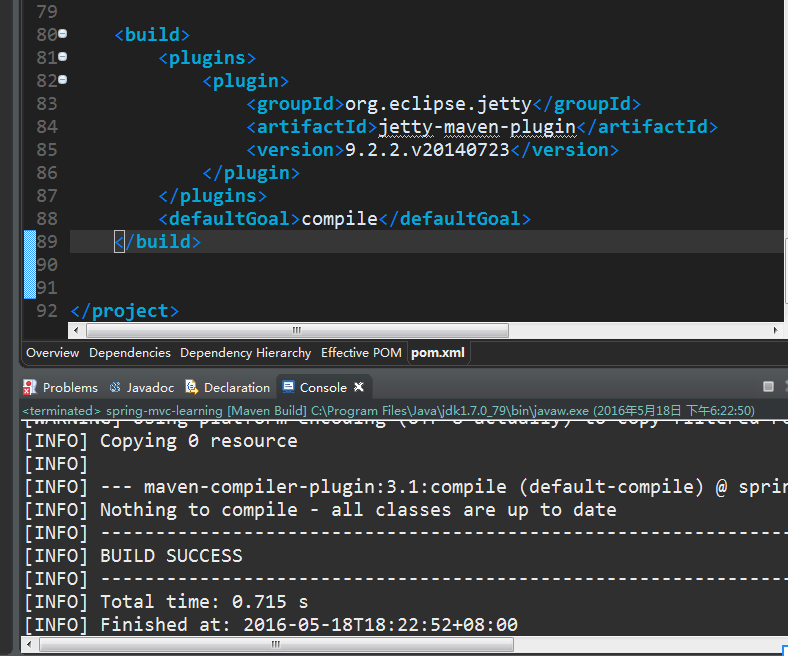This screenshot has height=656, width=788.
Task: Switch to the Overview tab
Action: (x=52, y=353)
